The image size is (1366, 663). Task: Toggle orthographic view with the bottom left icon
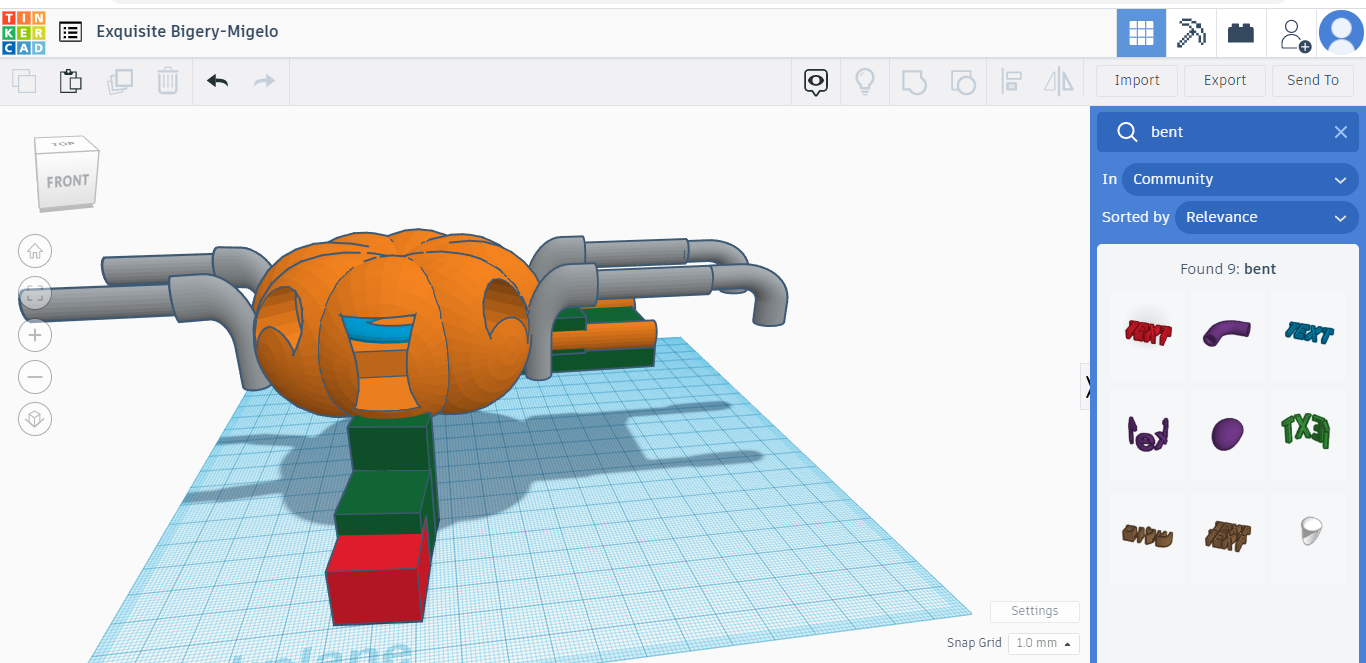click(x=35, y=419)
